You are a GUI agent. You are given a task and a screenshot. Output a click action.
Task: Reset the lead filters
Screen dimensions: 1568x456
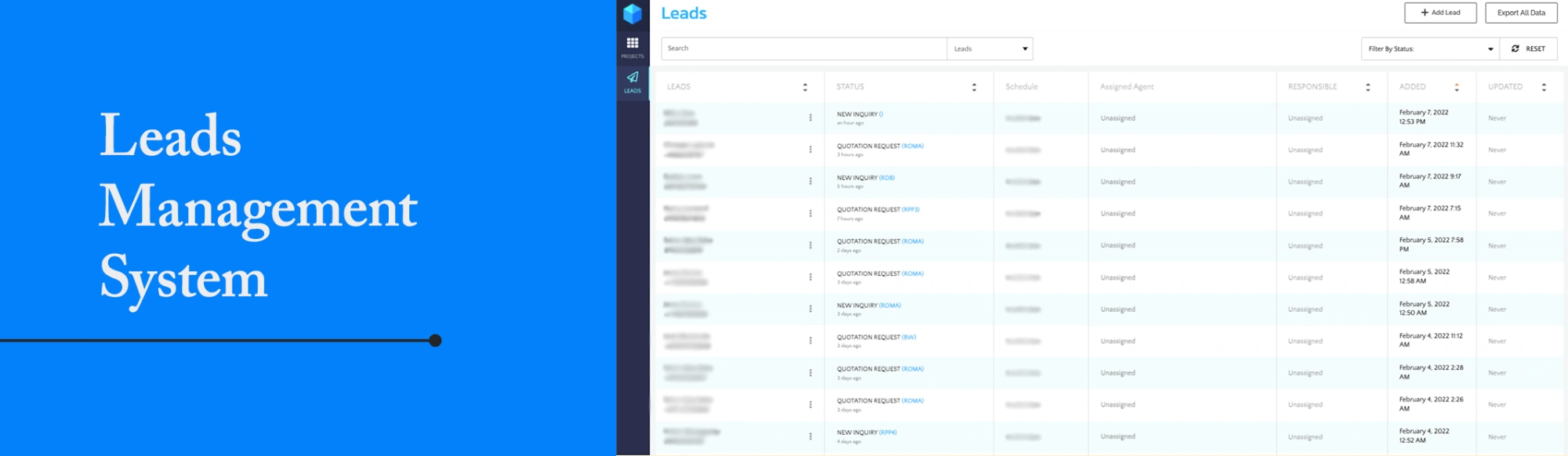coord(1528,49)
